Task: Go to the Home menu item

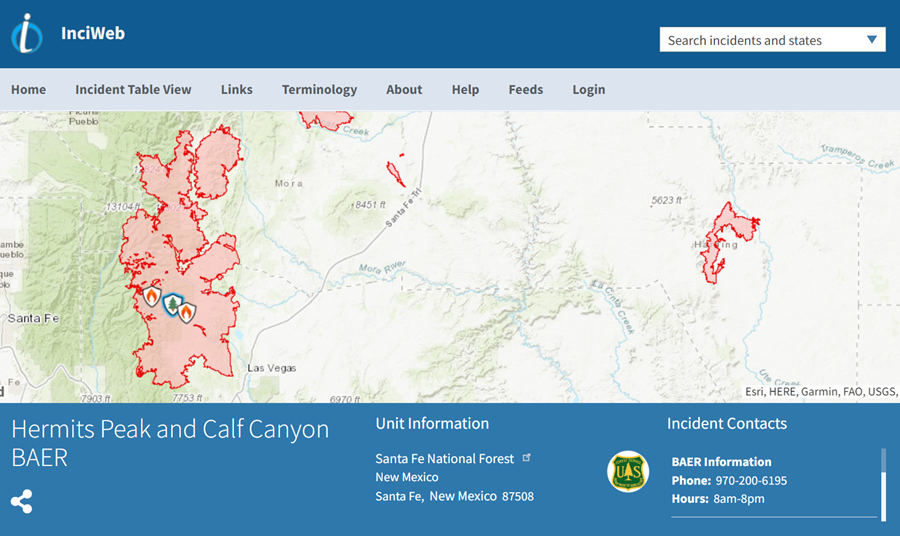Action: click(28, 89)
